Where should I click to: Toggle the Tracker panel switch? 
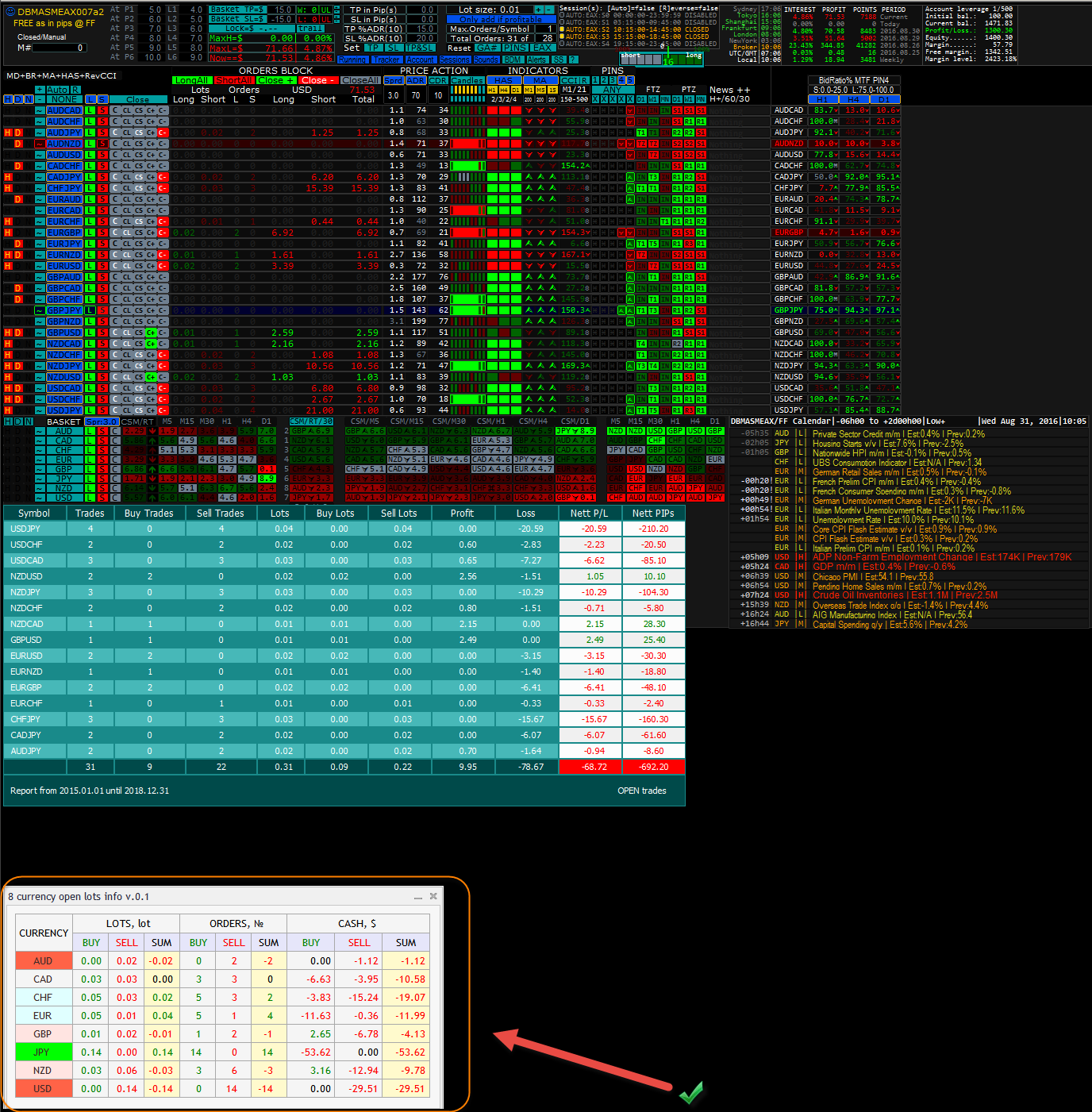tap(386, 60)
